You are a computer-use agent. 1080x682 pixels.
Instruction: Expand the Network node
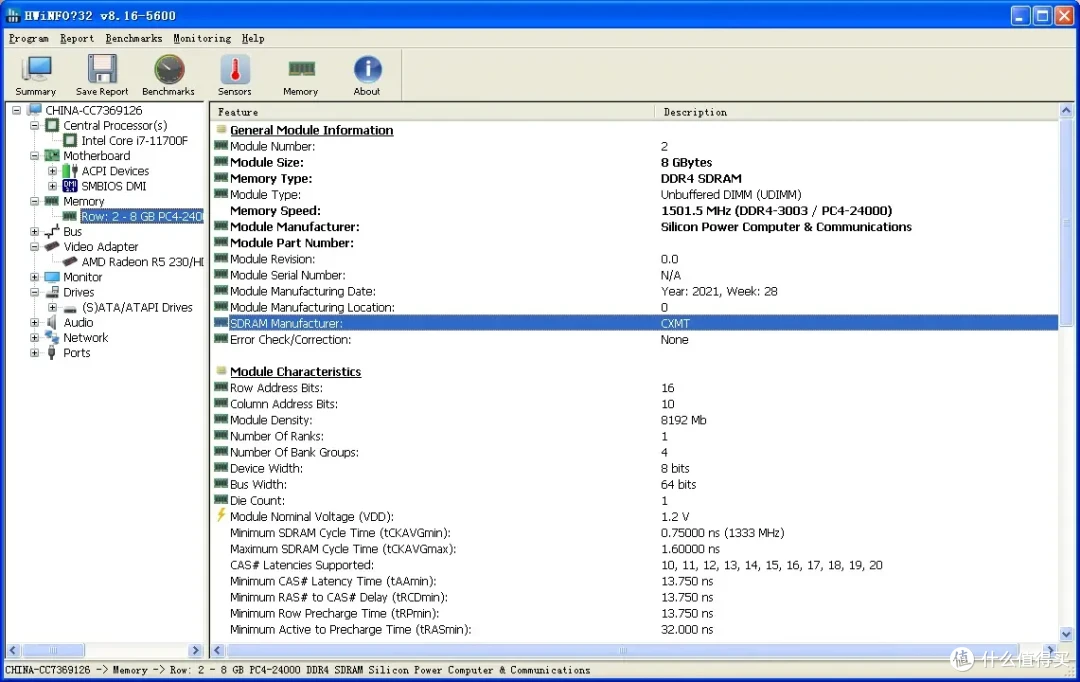(34, 337)
